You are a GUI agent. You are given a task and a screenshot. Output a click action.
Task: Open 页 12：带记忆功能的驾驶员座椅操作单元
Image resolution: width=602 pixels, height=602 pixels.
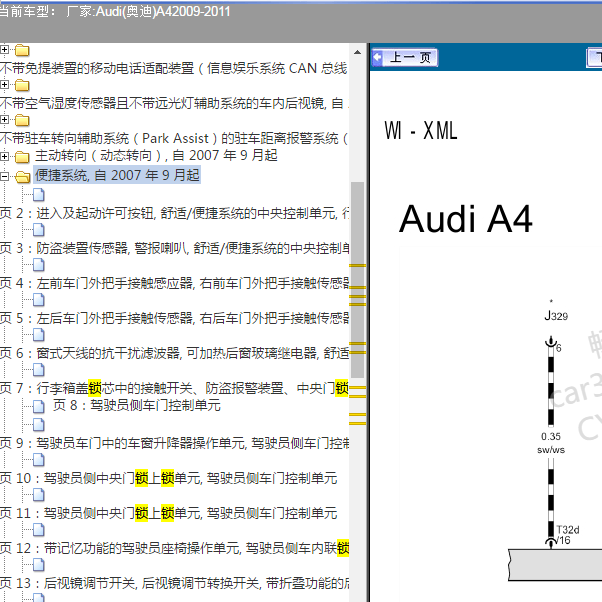[x=174, y=548]
